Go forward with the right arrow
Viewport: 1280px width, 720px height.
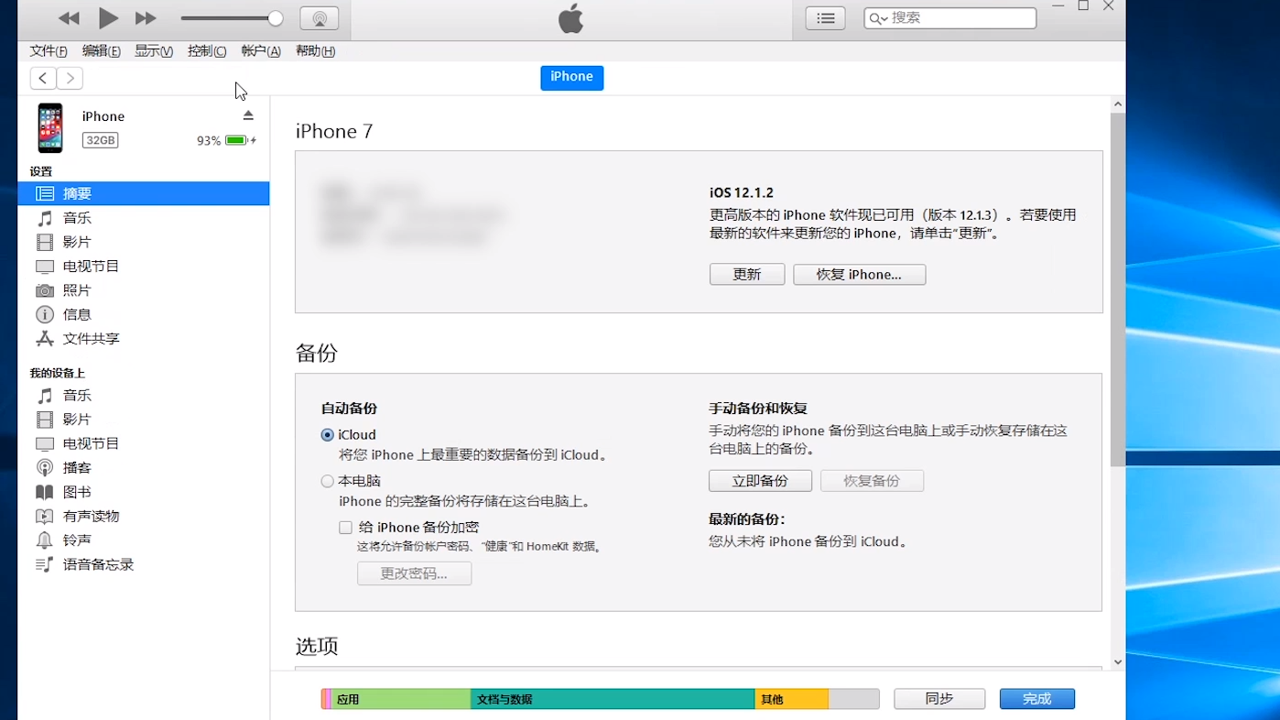[70, 78]
